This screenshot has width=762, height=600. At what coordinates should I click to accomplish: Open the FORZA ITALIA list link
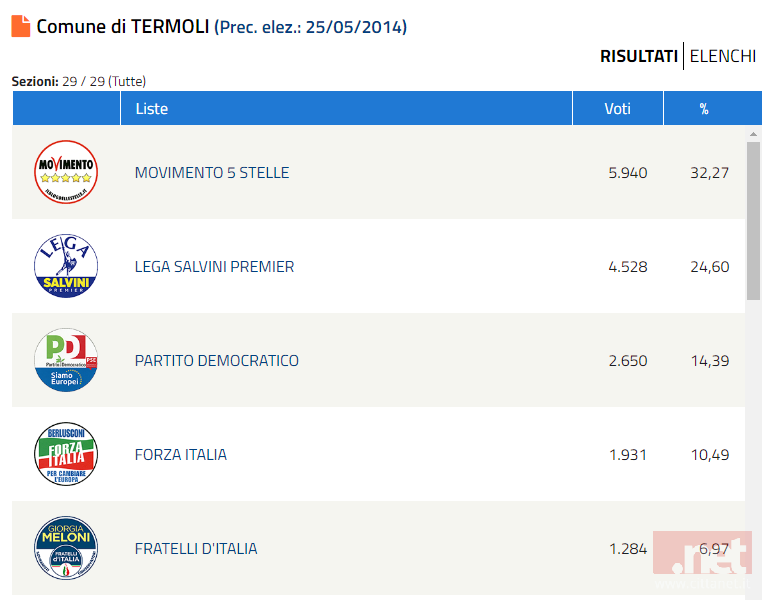point(181,455)
